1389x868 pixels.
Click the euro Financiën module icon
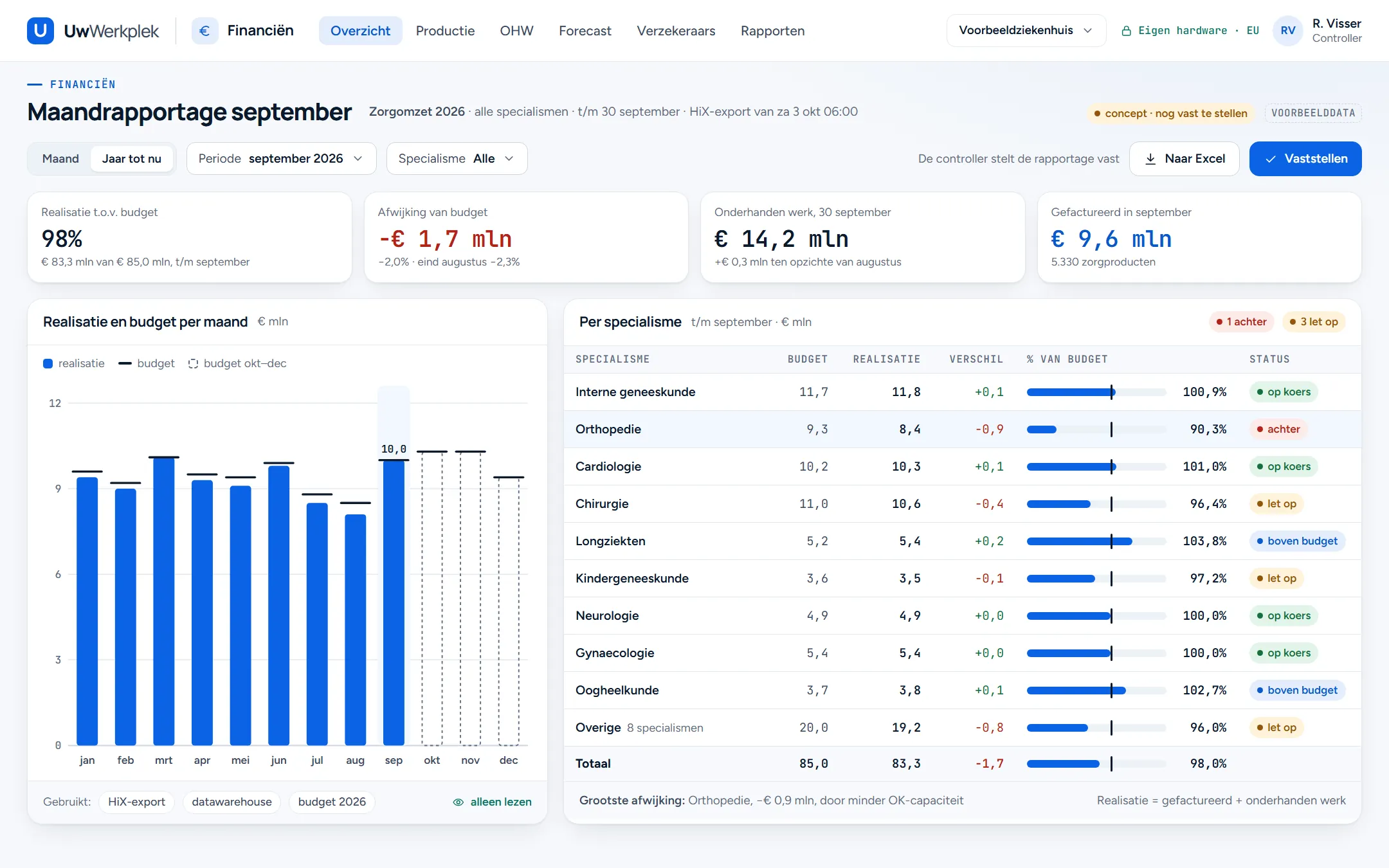pyautogui.click(x=204, y=31)
